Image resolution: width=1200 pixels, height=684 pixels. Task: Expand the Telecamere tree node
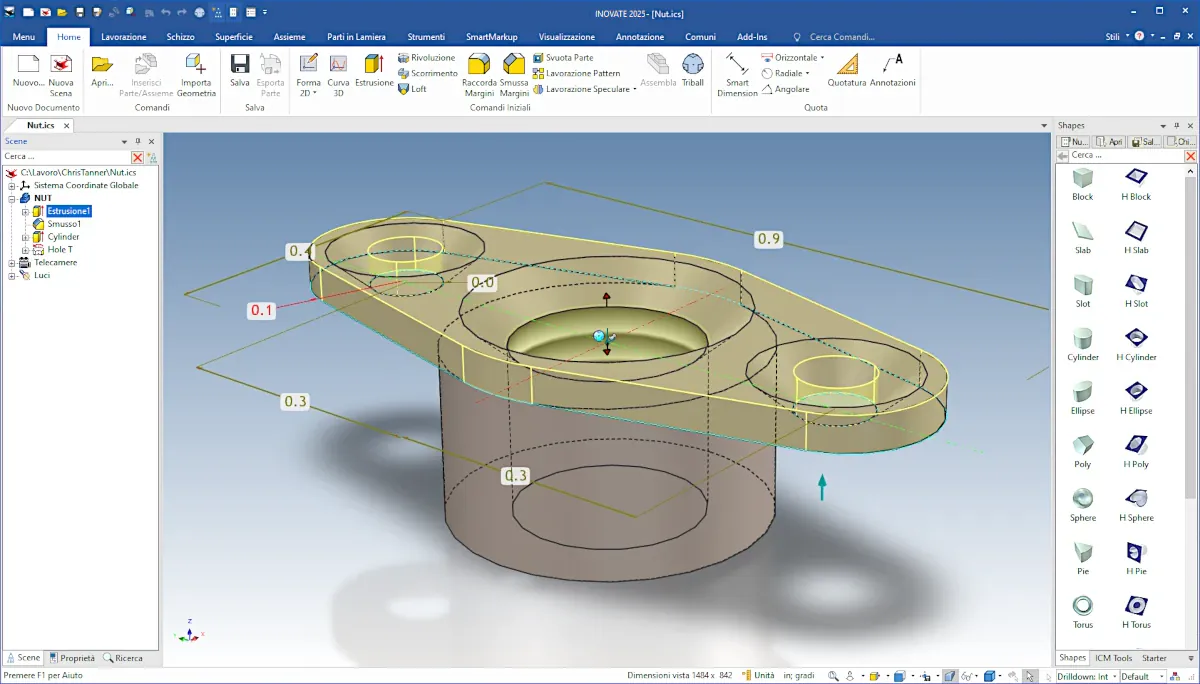tap(12, 262)
